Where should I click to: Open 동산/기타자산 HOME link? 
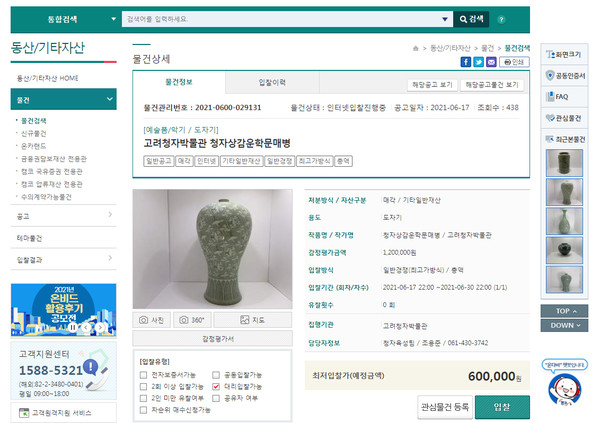47,78
